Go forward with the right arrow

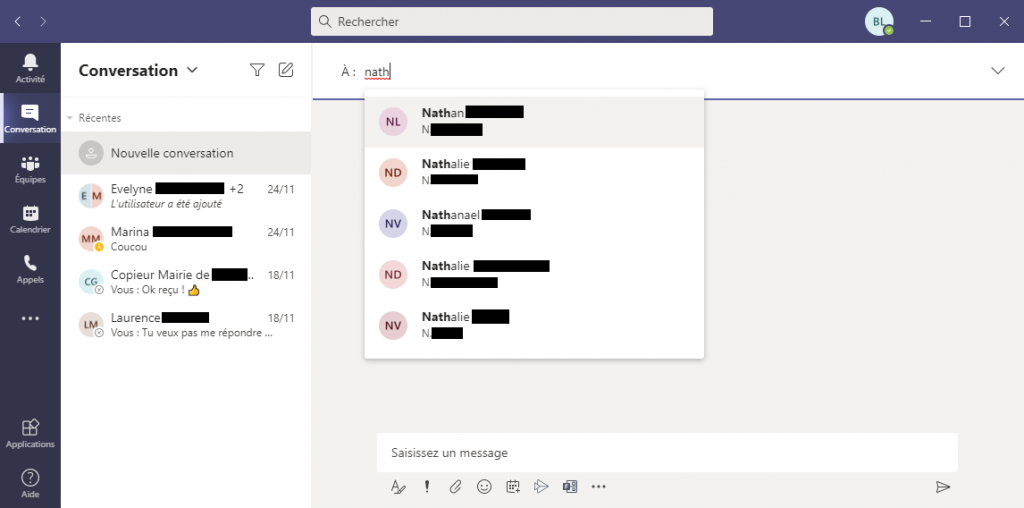pos(43,22)
